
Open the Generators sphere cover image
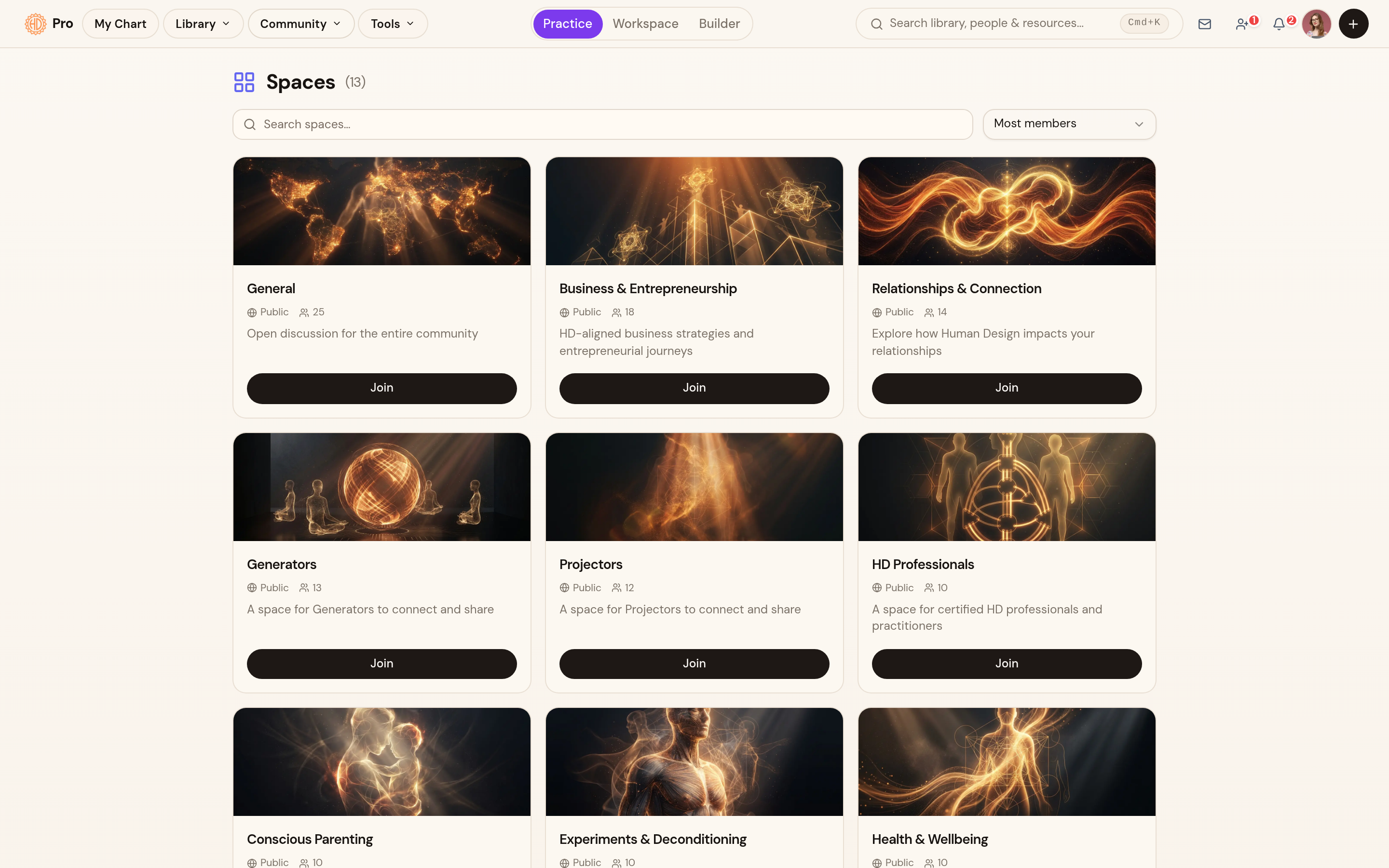pyautogui.click(x=381, y=487)
